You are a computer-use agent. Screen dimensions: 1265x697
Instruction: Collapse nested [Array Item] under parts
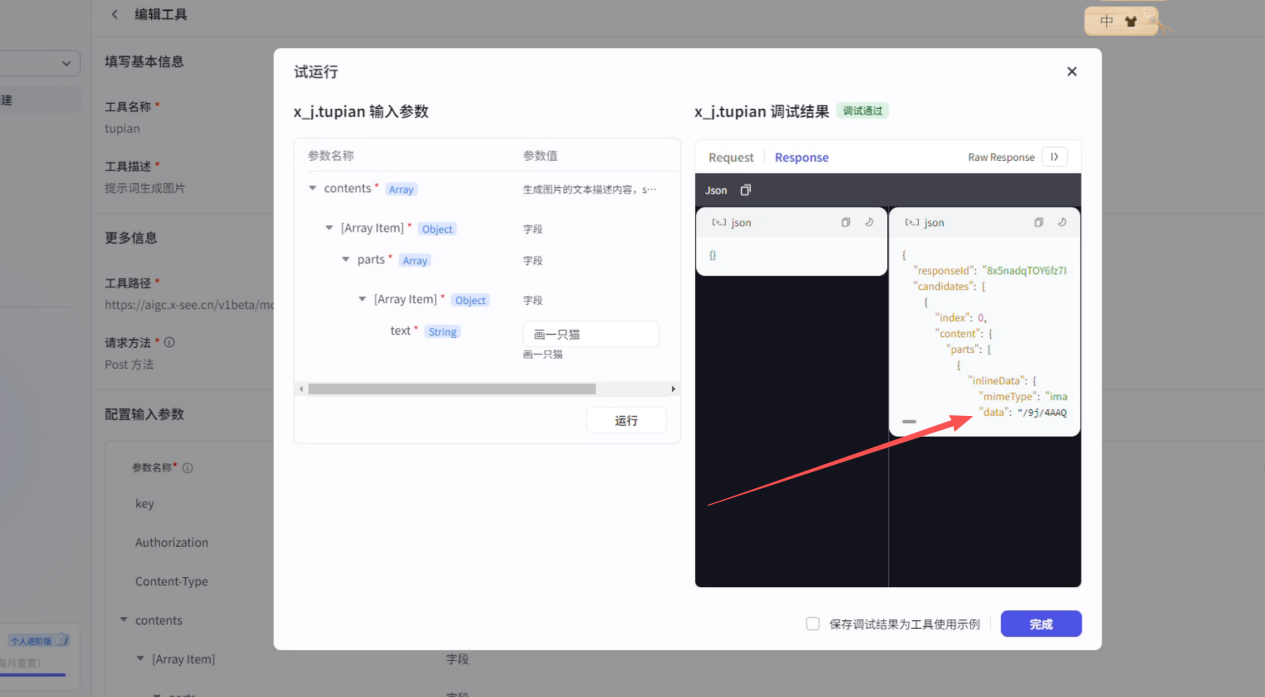coord(362,299)
